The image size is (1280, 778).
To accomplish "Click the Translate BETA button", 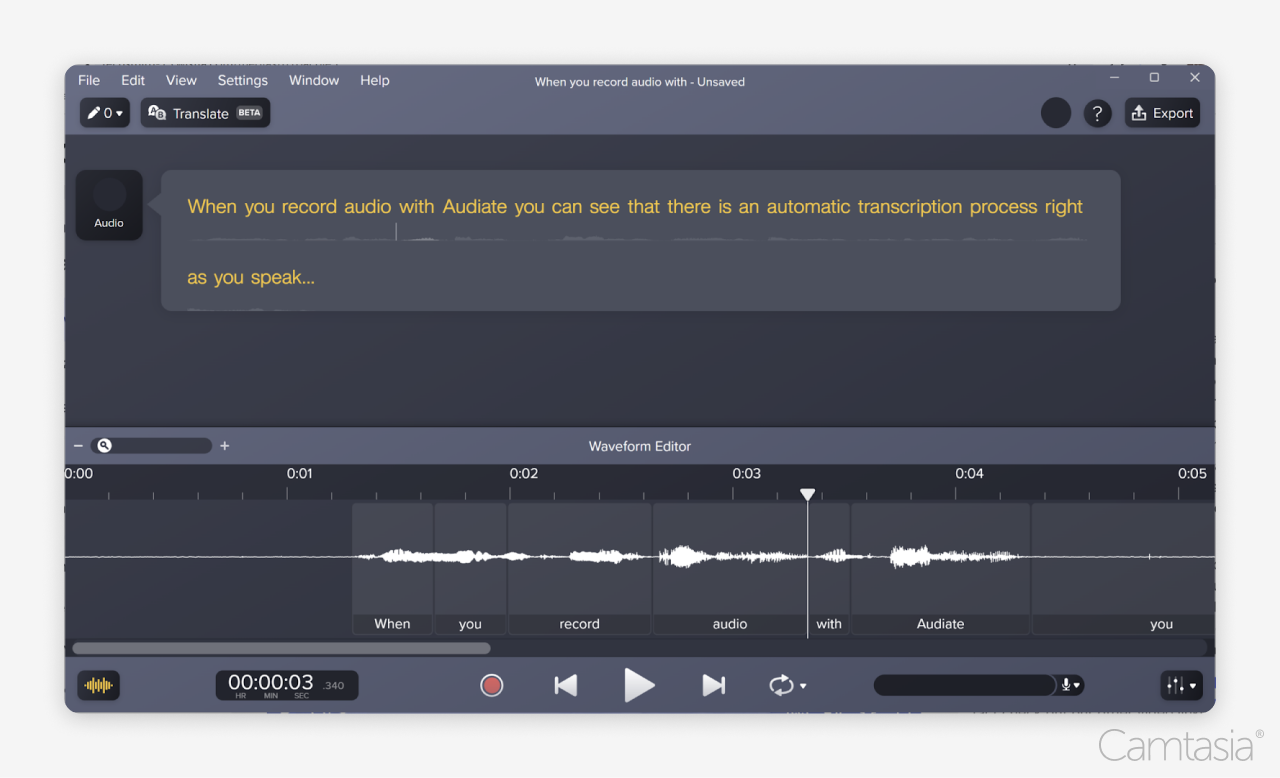I will point(205,113).
